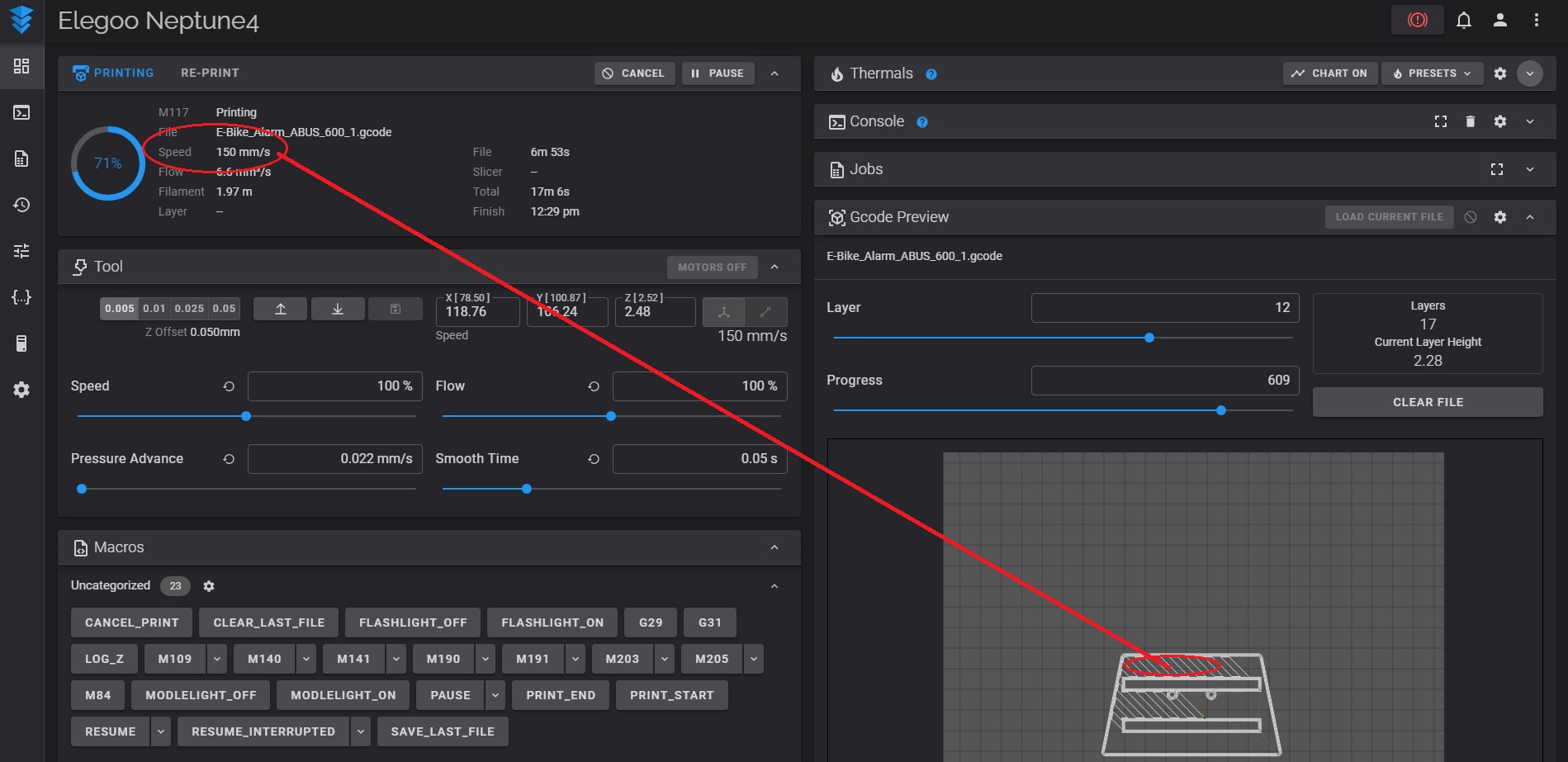The image size is (1568, 762).
Task: Select the 0.05 Z offset step
Action: (x=225, y=309)
